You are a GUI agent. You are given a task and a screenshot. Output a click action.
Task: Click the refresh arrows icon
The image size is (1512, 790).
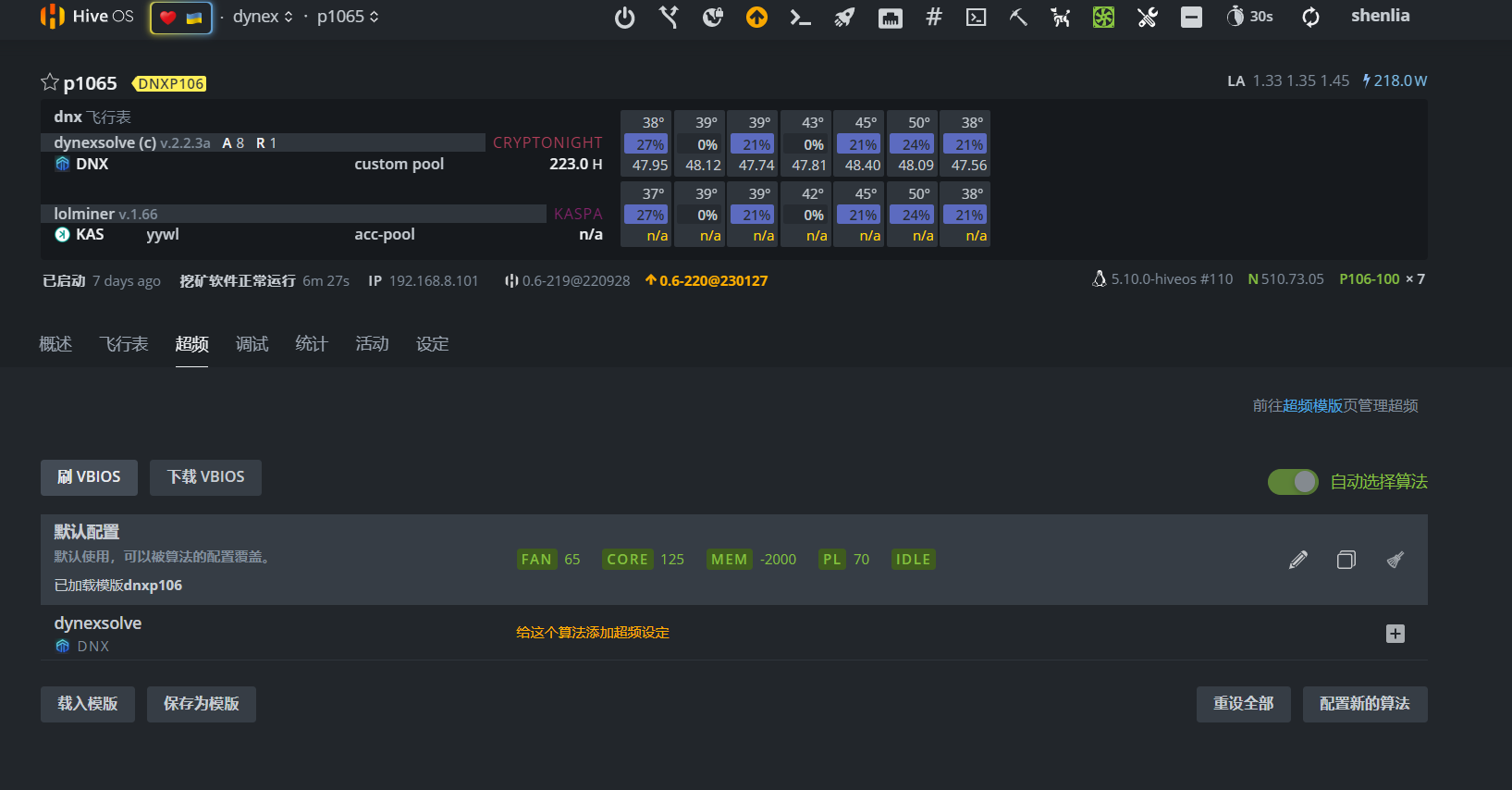[x=1310, y=17]
